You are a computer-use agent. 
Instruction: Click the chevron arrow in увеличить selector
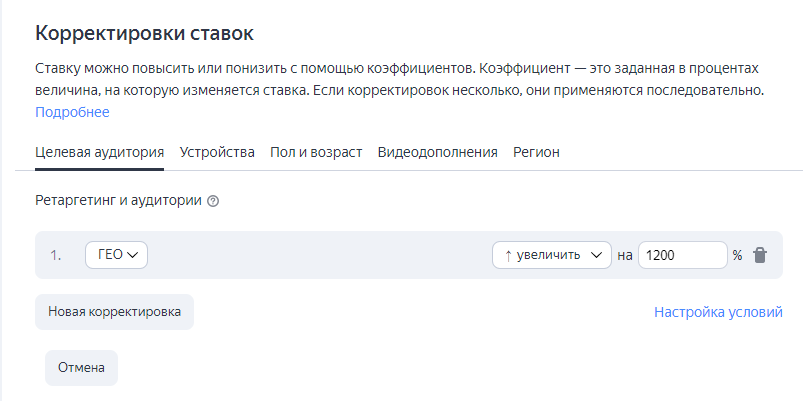click(x=597, y=255)
